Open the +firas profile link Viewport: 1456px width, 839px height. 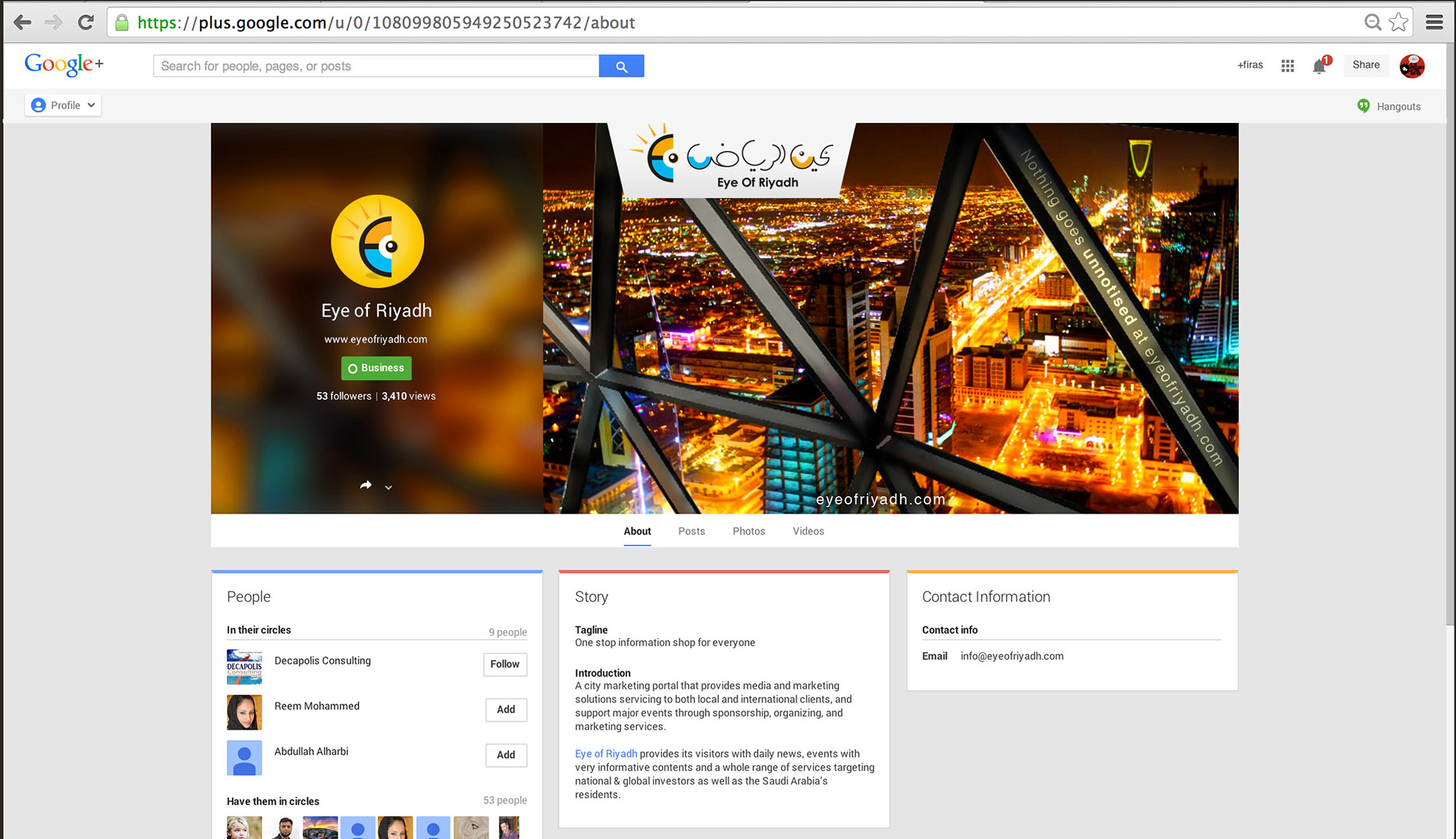[x=1250, y=65]
